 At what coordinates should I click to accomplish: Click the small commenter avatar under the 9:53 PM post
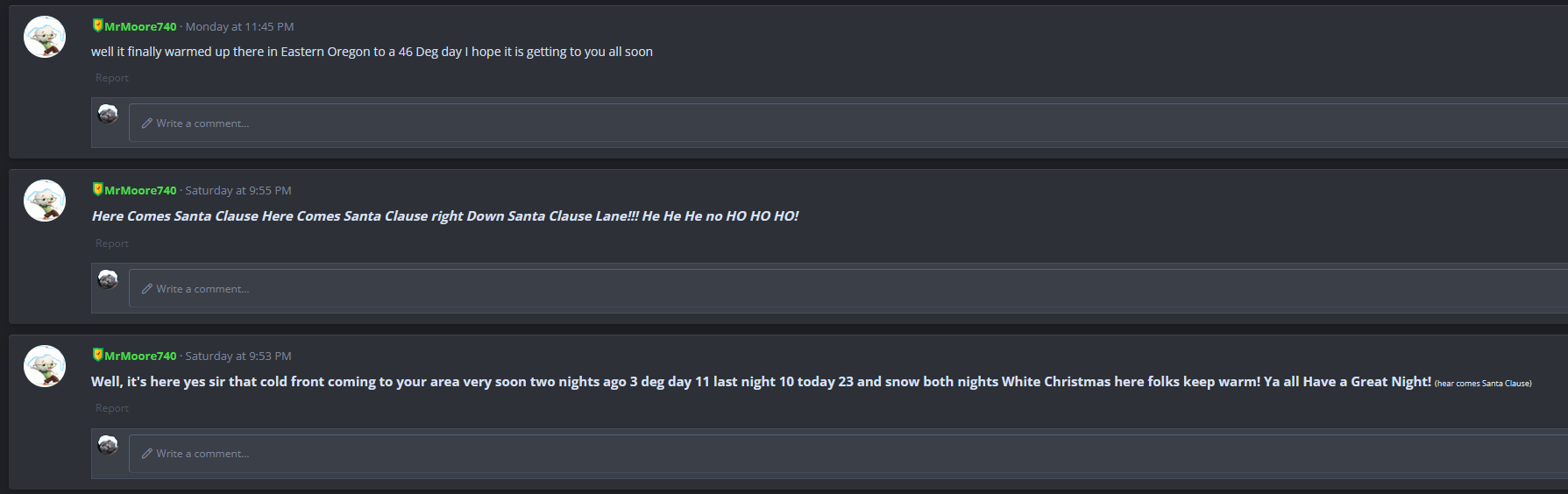click(x=108, y=445)
